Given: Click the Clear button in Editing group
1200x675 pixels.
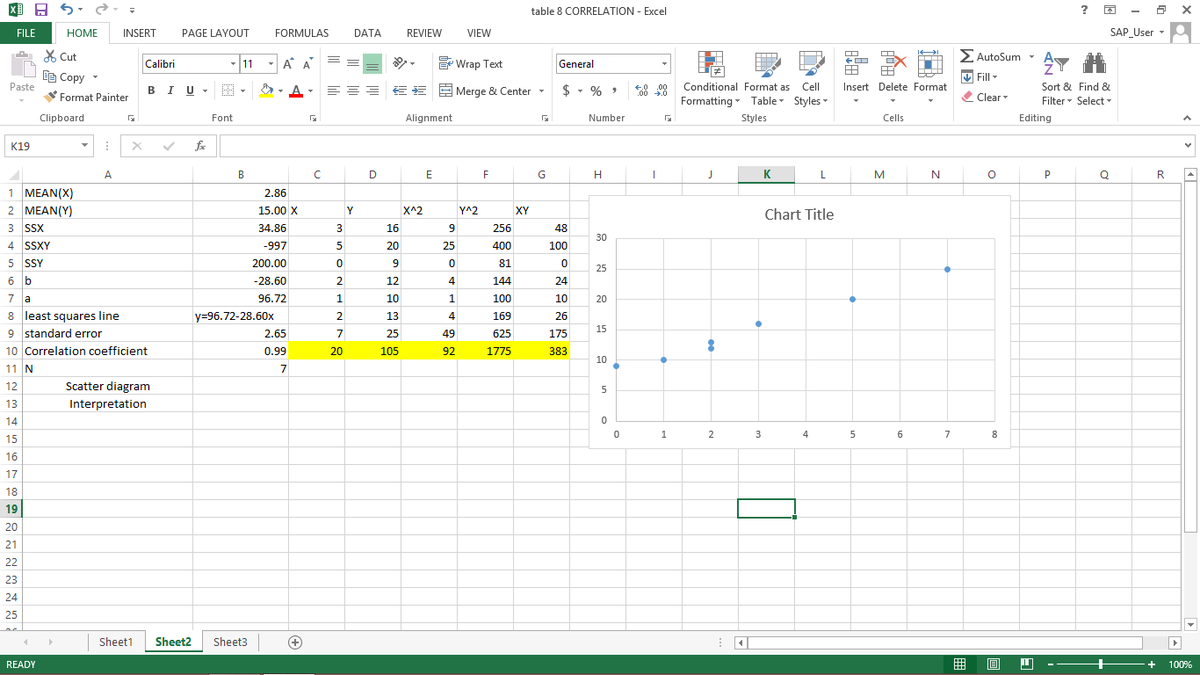Looking at the screenshot, I should coord(985,97).
